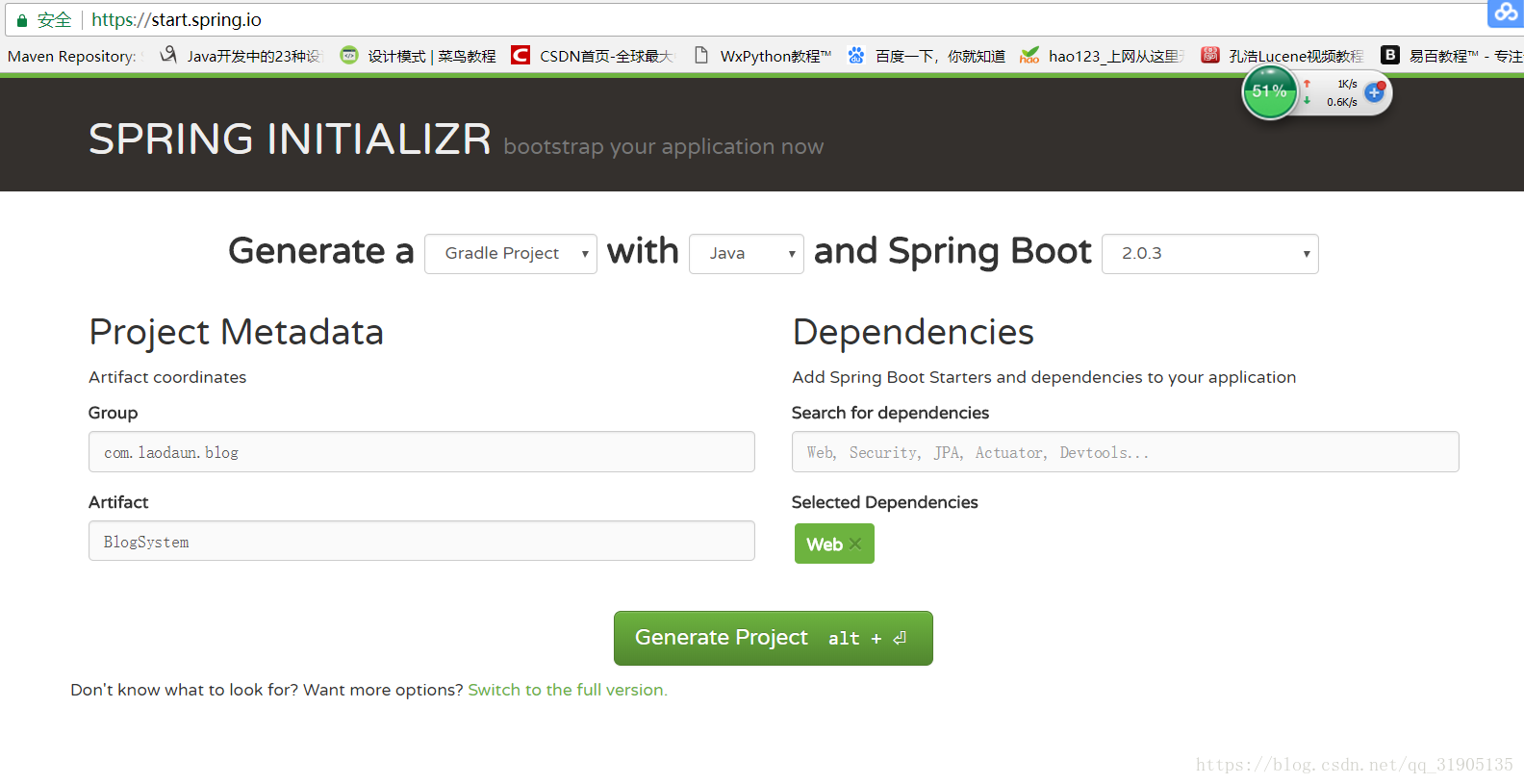
Task: Open the 设计模式 | 菜鸟教程 bookmark
Action: [419, 56]
